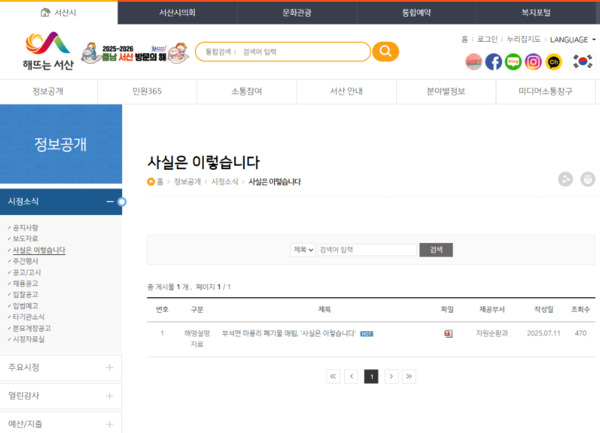Click the Korean flag icon
Screen dimensions: 600x433
click(582, 61)
